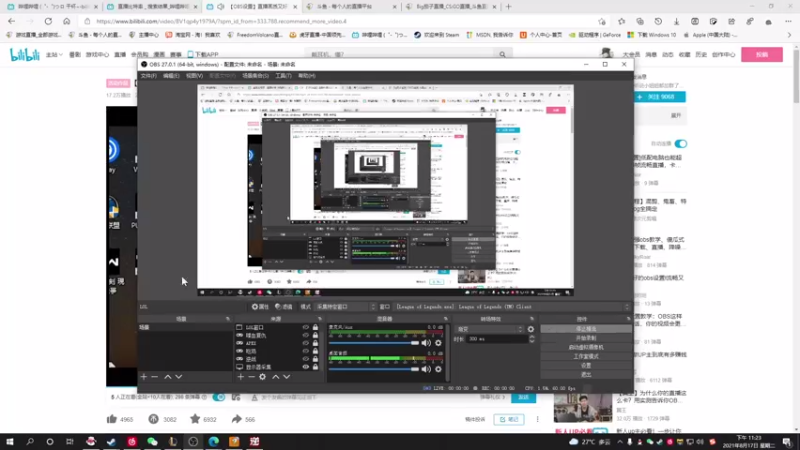Toggle visibility of APEX source
The height and width of the screenshot is (450, 800).
(x=306, y=343)
